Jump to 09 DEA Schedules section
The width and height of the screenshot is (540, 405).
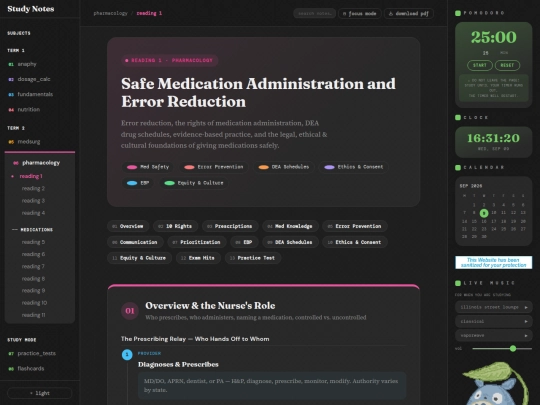tap(290, 242)
